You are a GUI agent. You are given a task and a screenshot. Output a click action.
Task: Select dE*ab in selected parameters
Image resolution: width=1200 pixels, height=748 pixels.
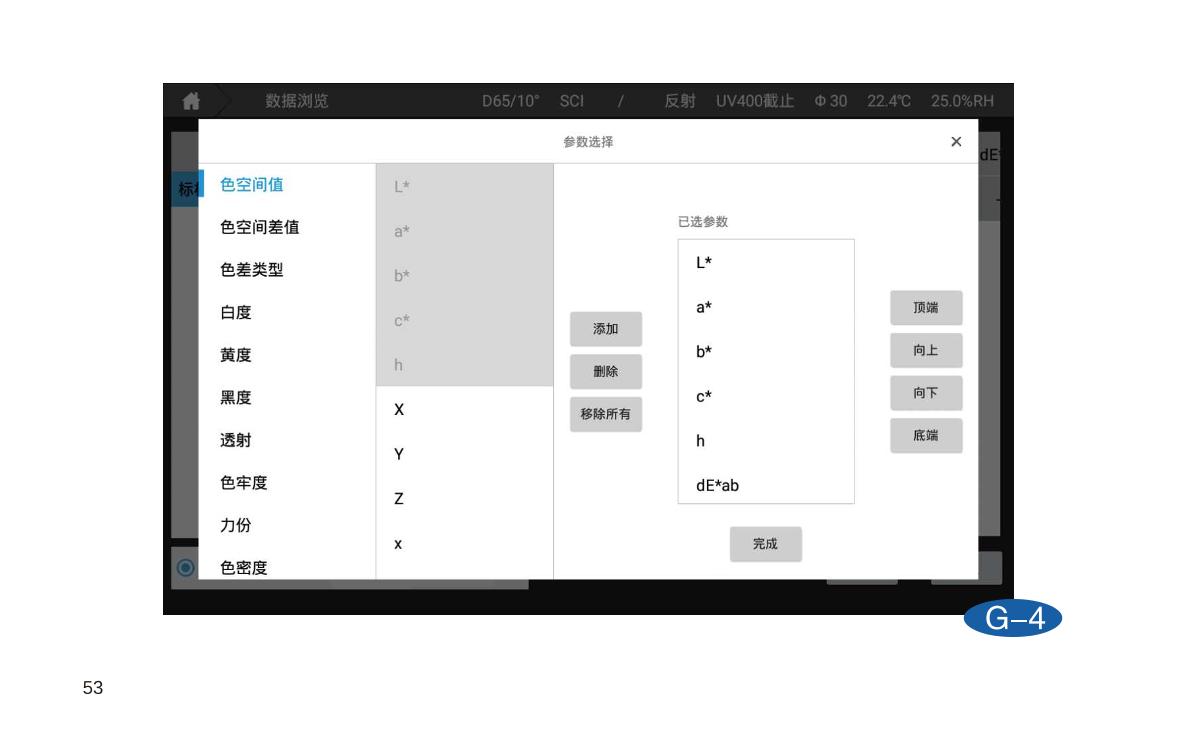(x=718, y=486)
